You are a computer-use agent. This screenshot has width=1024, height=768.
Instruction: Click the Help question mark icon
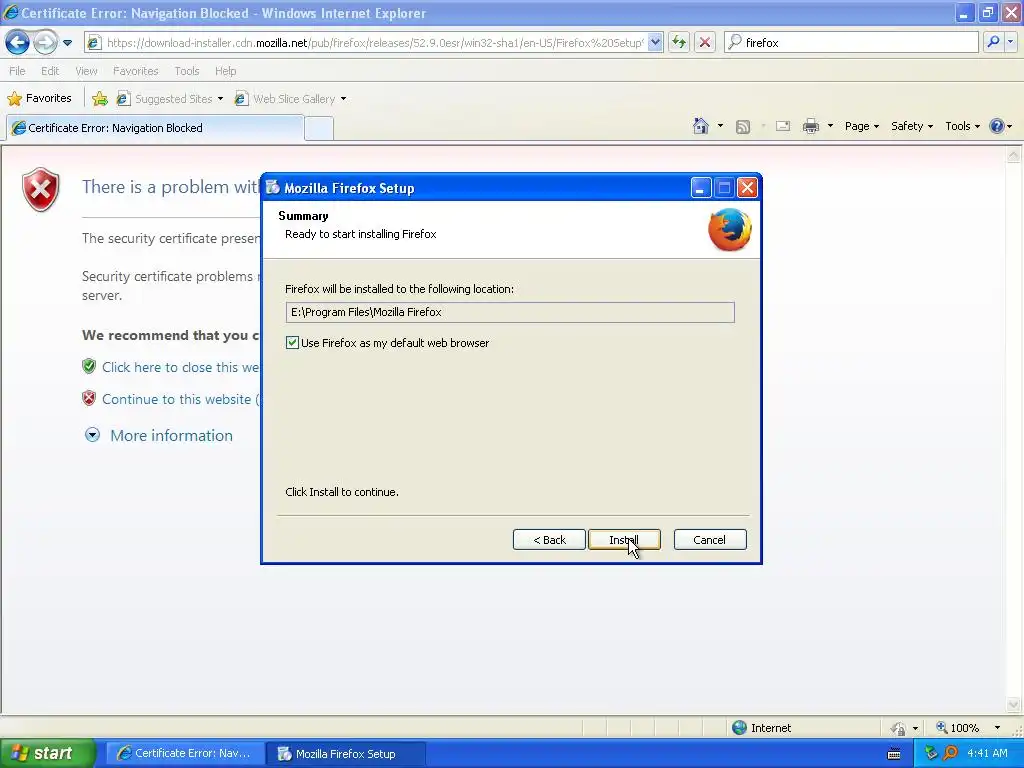997,126
